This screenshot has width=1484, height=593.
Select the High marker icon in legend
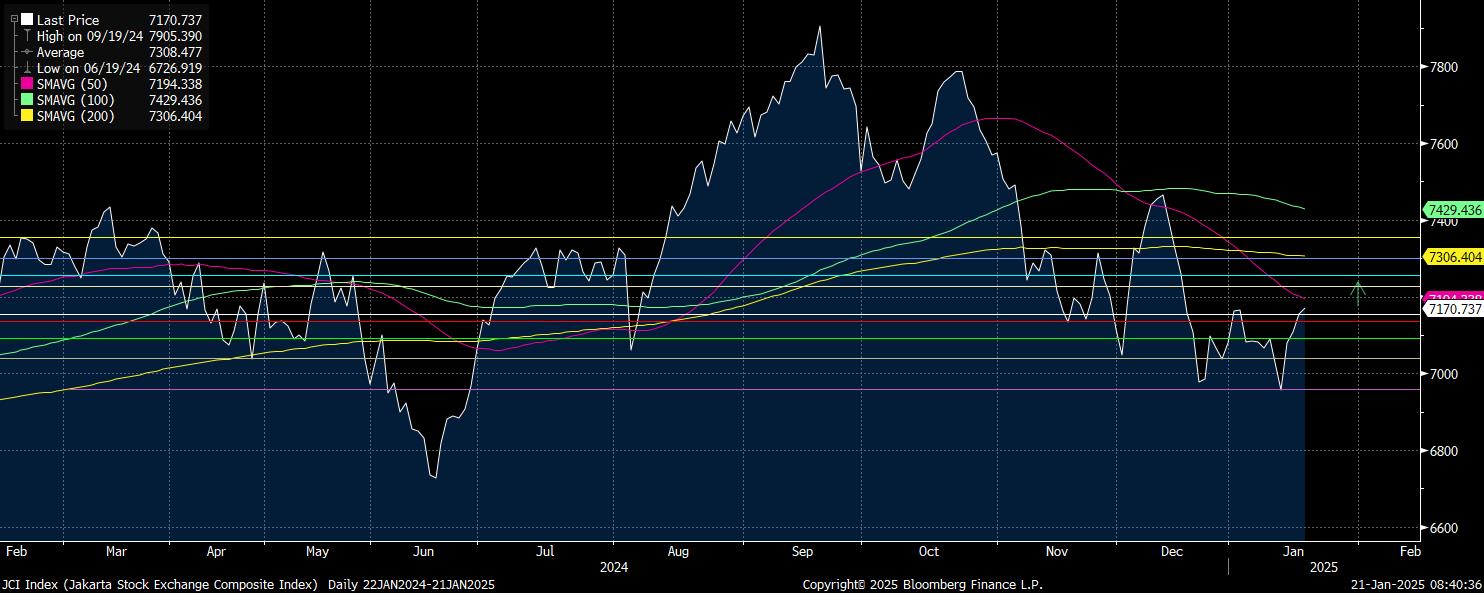coord(27,36)
